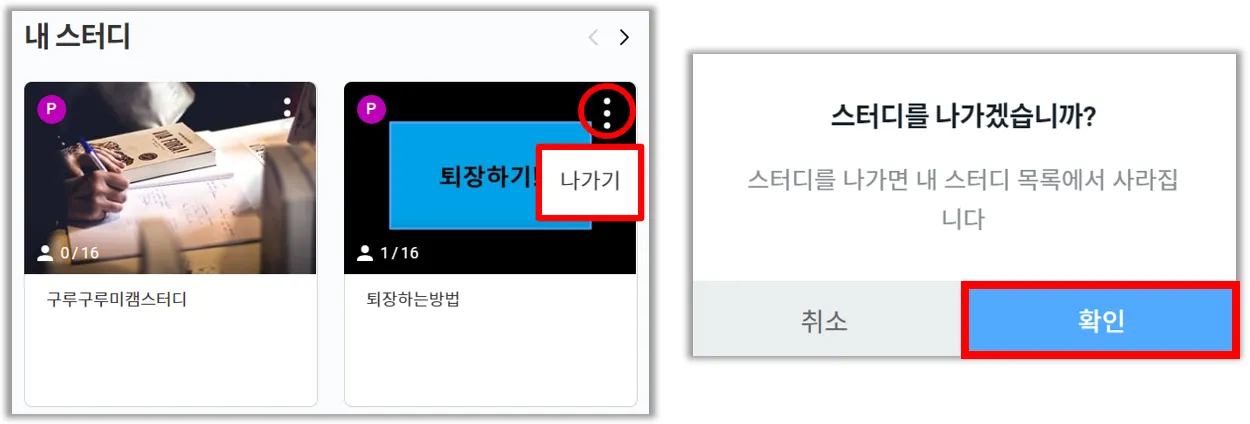Image resolution: width=1250 pixels, height=424 pixels.
Task: Click the 내 스터디 section heading
Action: tap(78, 37)
